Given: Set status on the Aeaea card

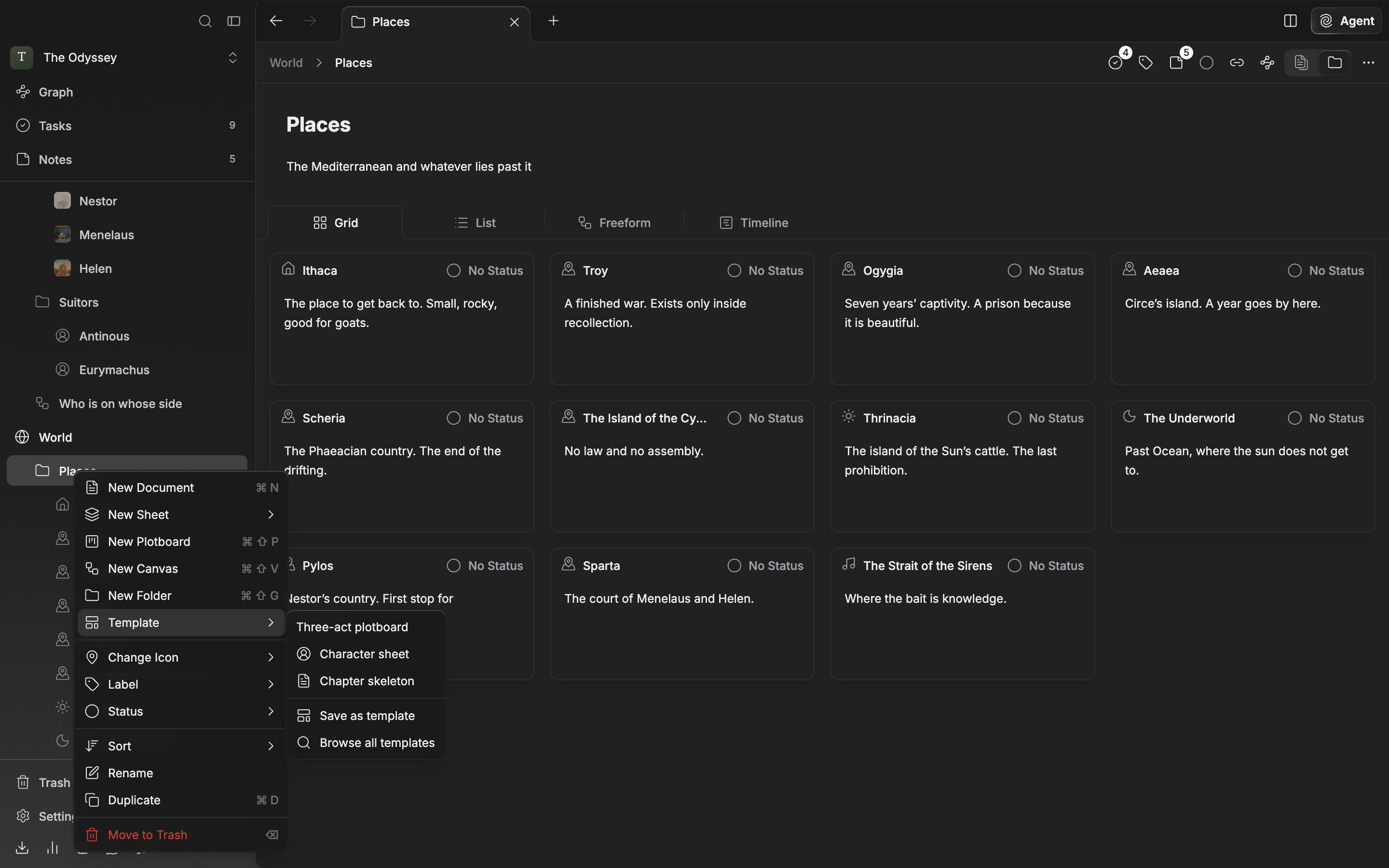Looking at the screenshot, I should tap(1326, 271).
